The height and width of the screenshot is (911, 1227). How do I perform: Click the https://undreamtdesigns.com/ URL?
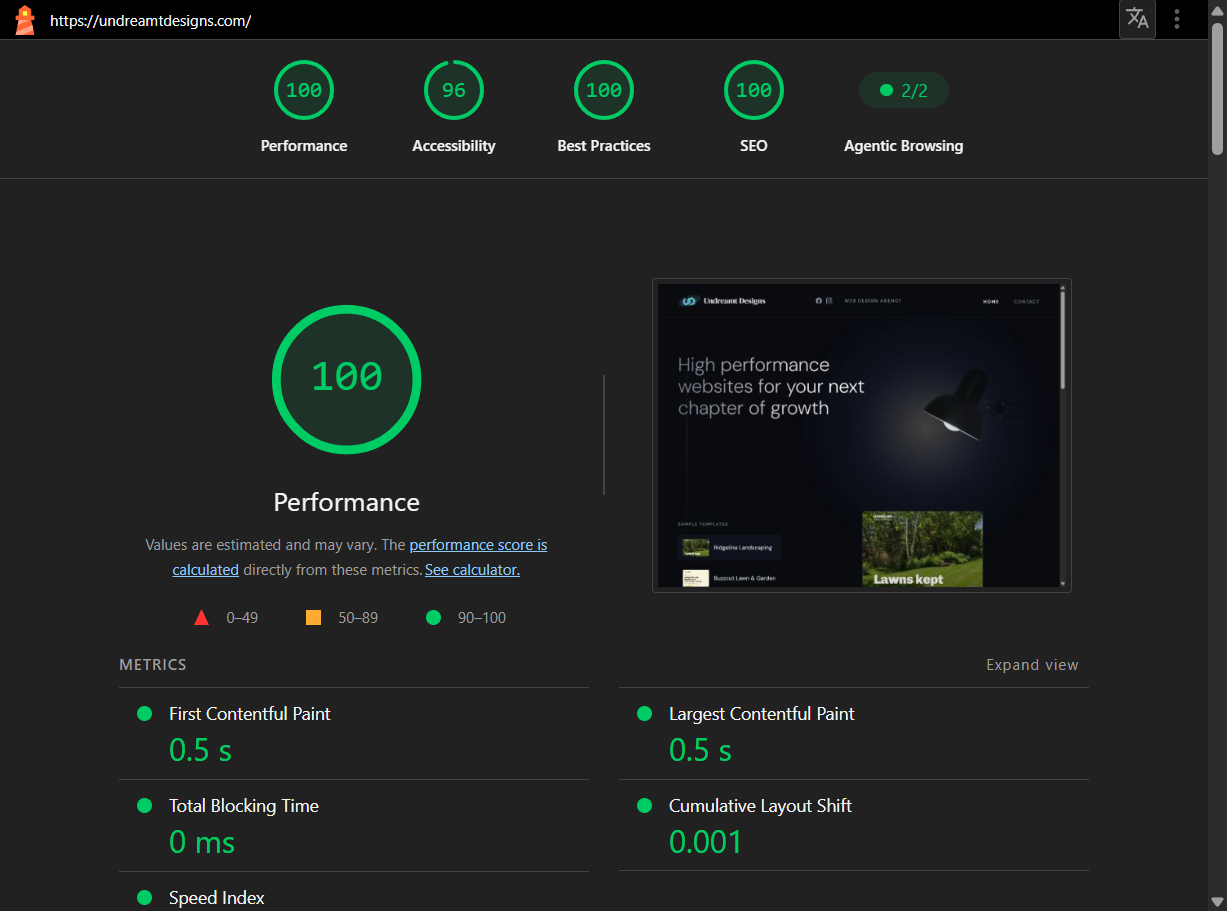tap(150, 20)
